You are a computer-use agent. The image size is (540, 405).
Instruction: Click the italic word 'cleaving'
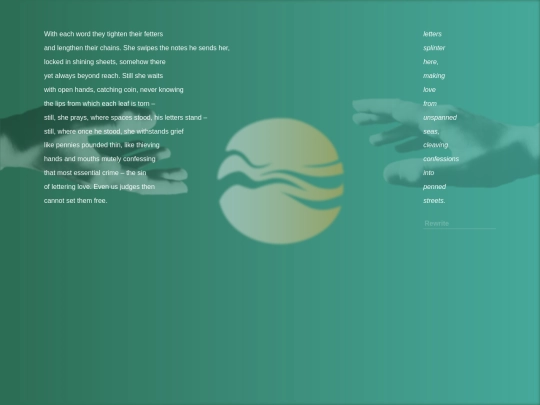(x=436, y=145)
